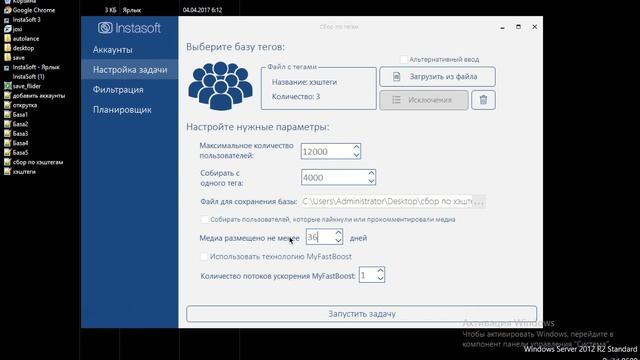The image size is (640, 360).
Task: Select the InstaSoft 3 desktop shortcut
Action: pos(22,20)
